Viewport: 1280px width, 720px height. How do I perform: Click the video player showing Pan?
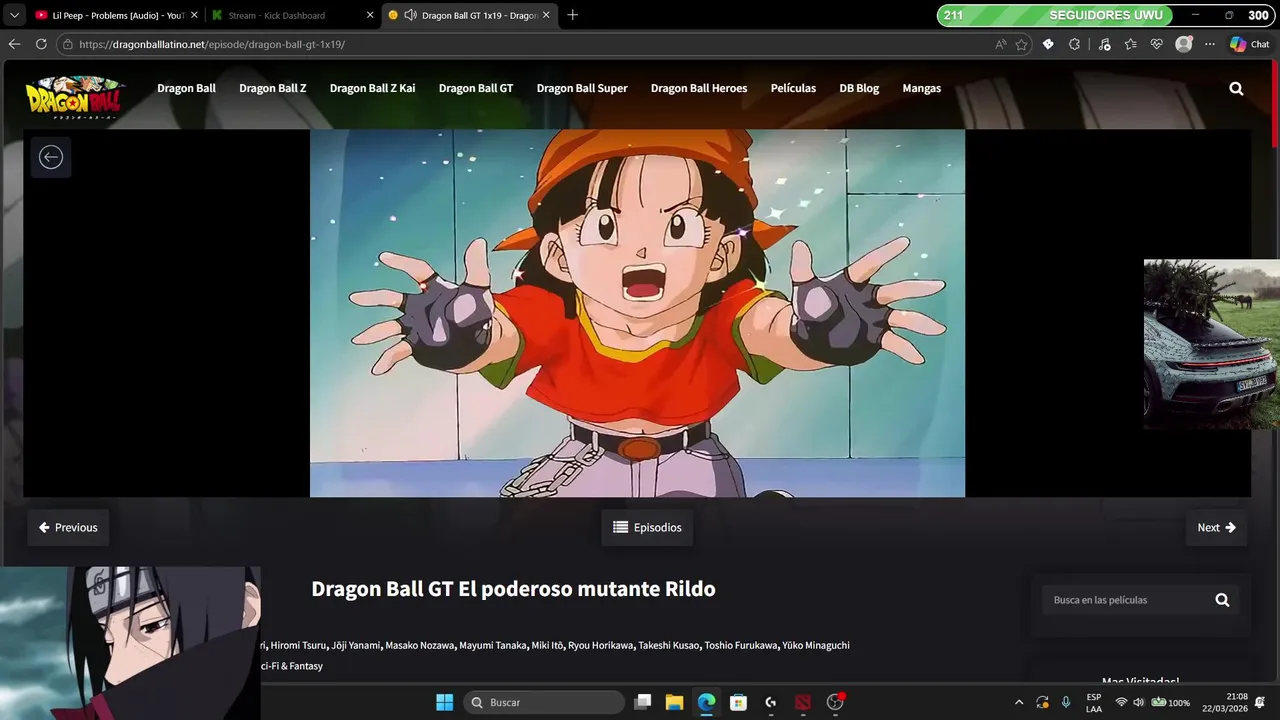click(x=637, y=313)
